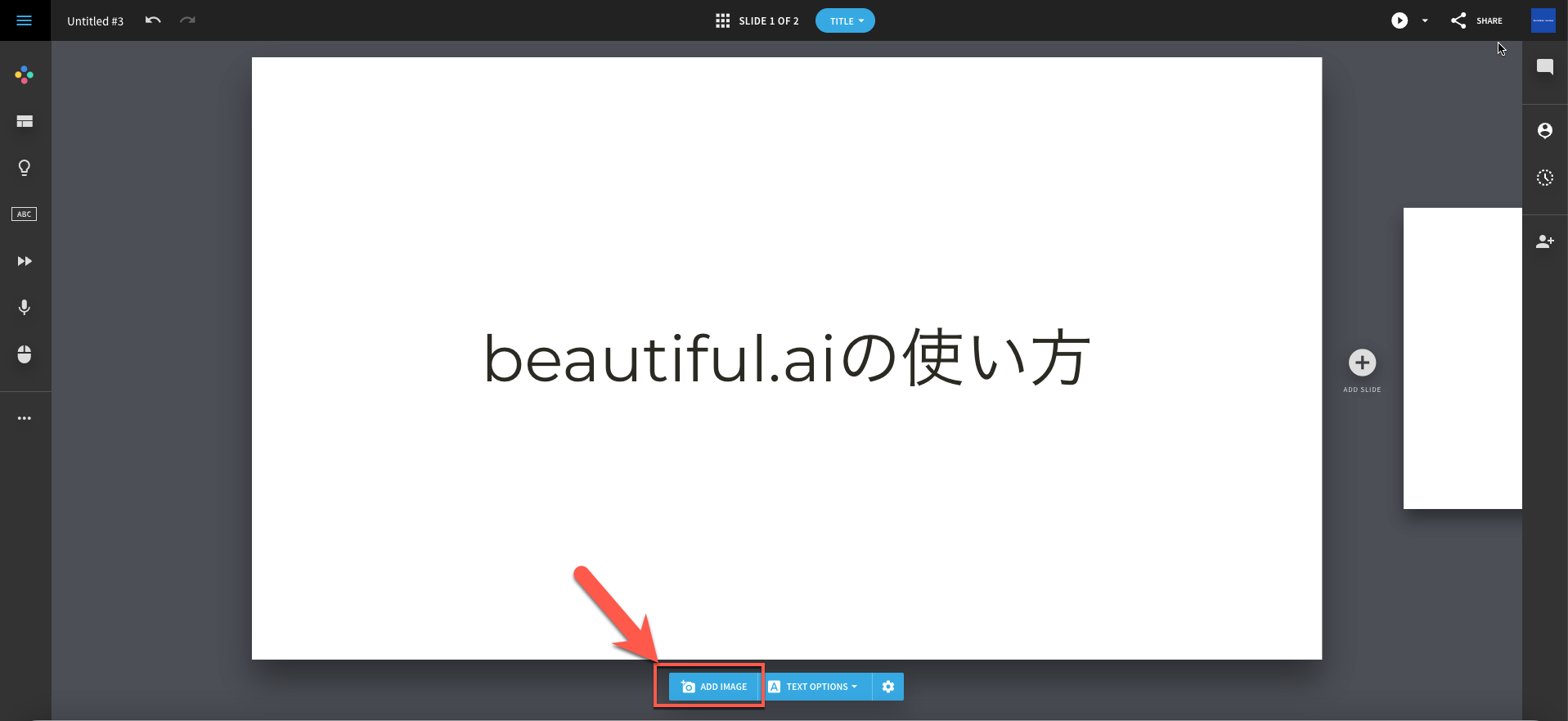Image resolution: width=1568 pixels, height=721 pixels.
Task: Click the Add Image button
Action: click(x=714, y=687)
